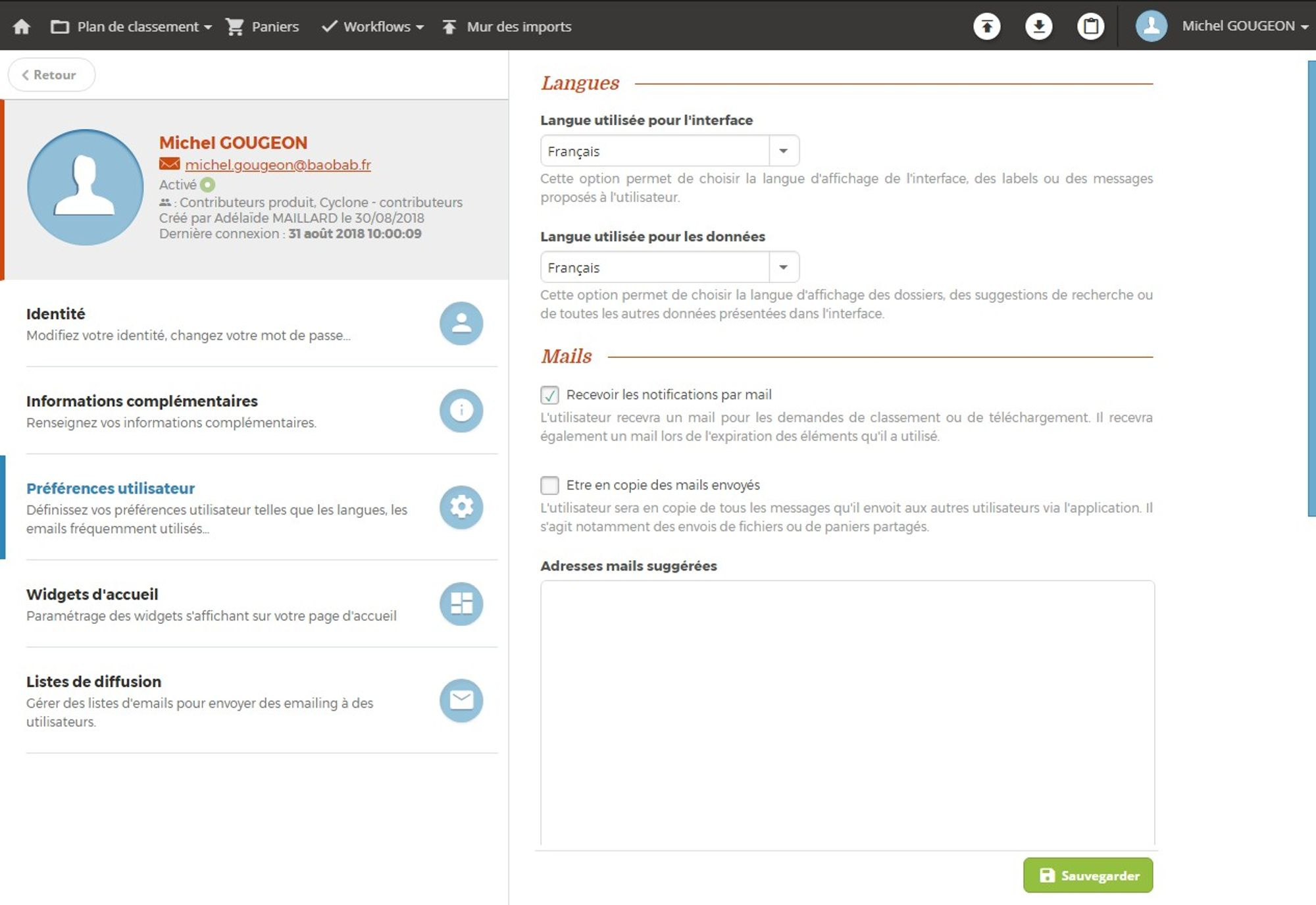The height and width of the screenshot is (905, 1316).
Task: Click the Mails section heading
Action: (566, 356)
